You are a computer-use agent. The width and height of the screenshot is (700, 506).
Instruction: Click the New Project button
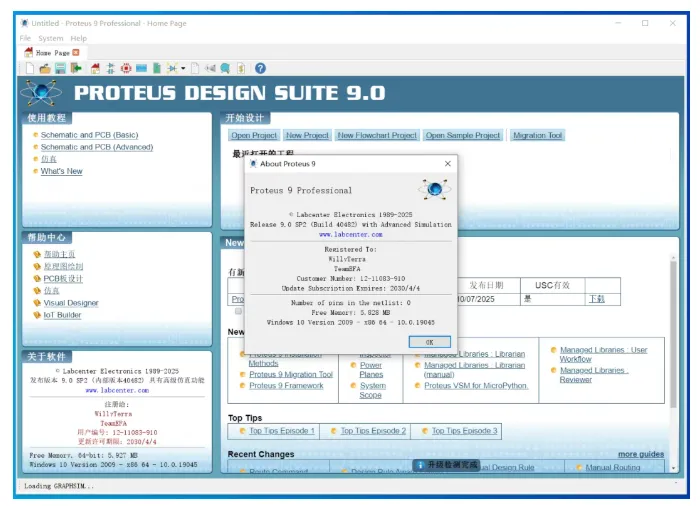pos(307,135)
